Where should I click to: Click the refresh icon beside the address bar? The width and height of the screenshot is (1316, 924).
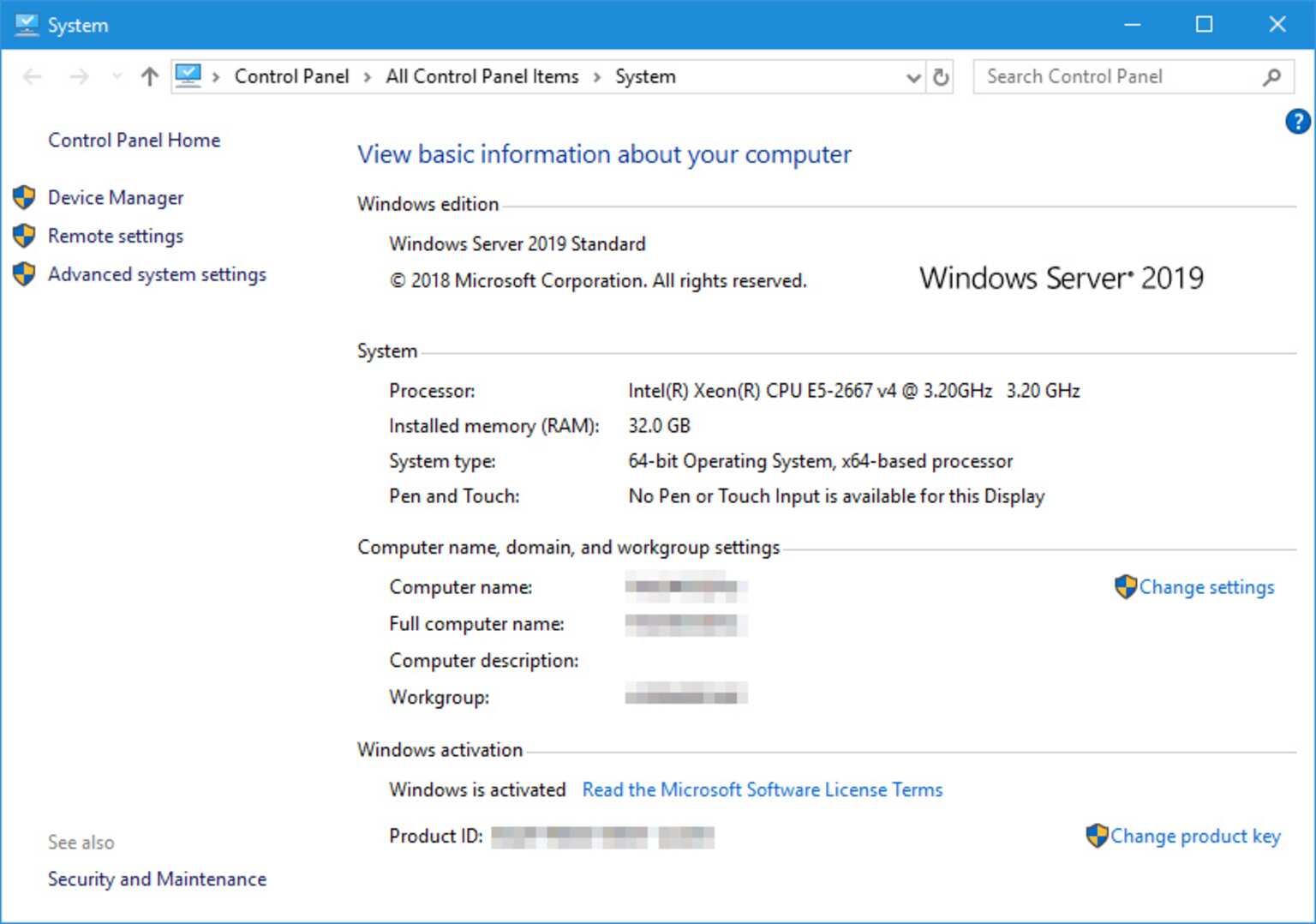pyautogui.click(x=941, y=76)
